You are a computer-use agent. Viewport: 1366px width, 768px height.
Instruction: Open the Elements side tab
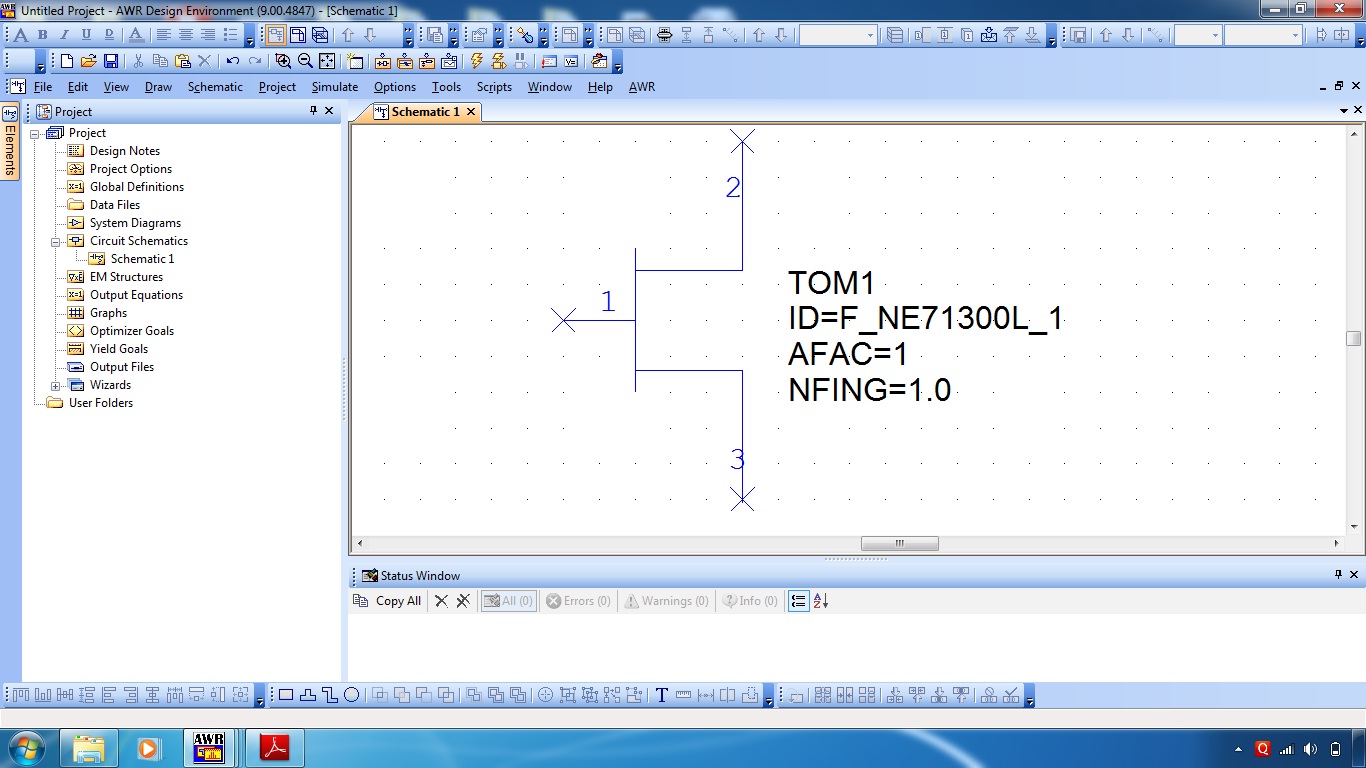pyautogui.click(x=10, y=141)
